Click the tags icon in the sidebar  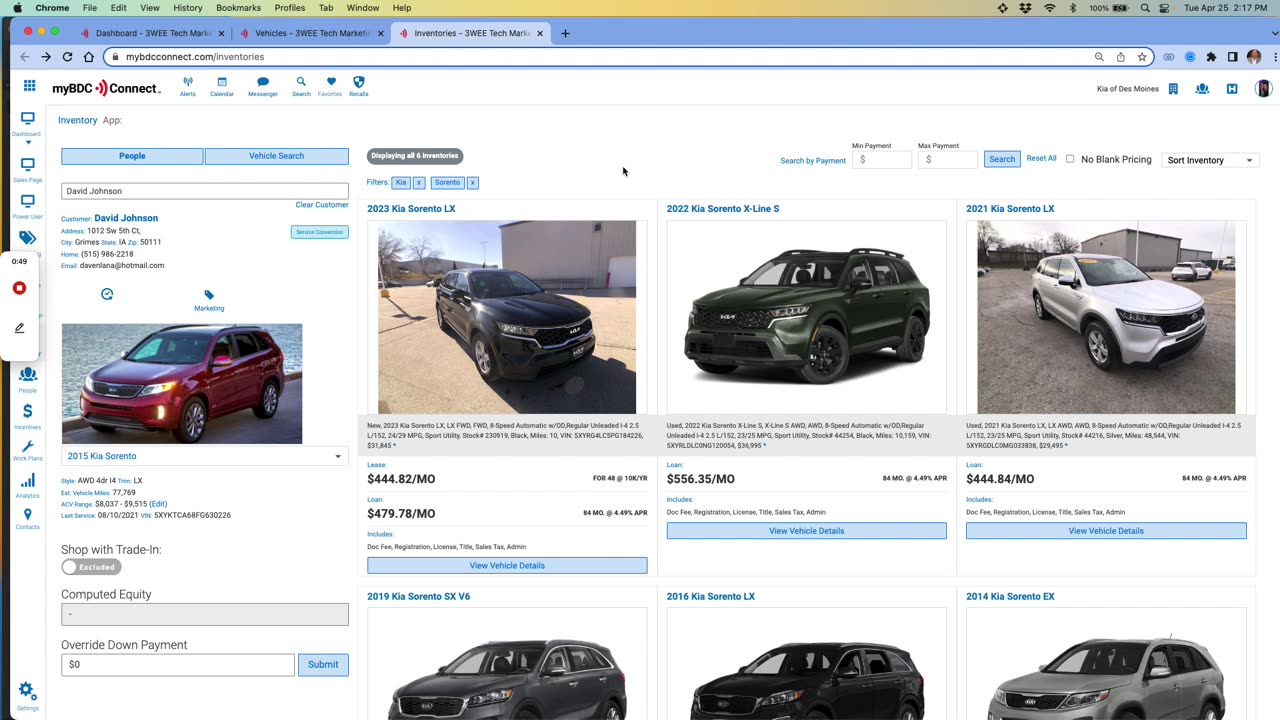pyautogui.click(x=27, y=238)
